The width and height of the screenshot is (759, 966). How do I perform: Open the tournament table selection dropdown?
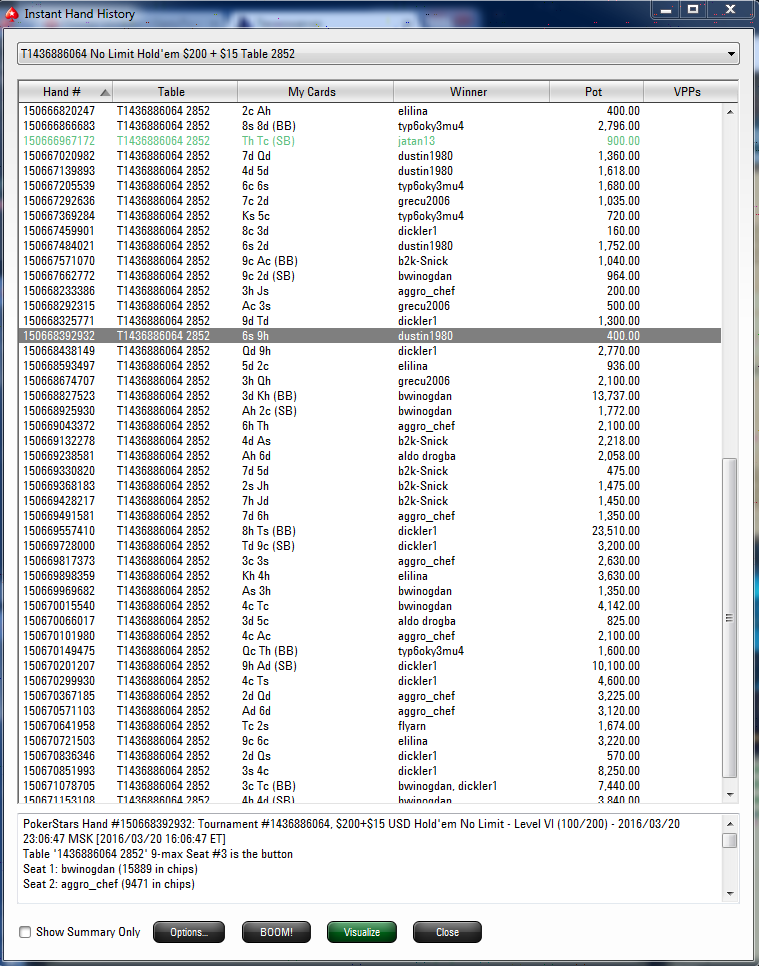378,54
